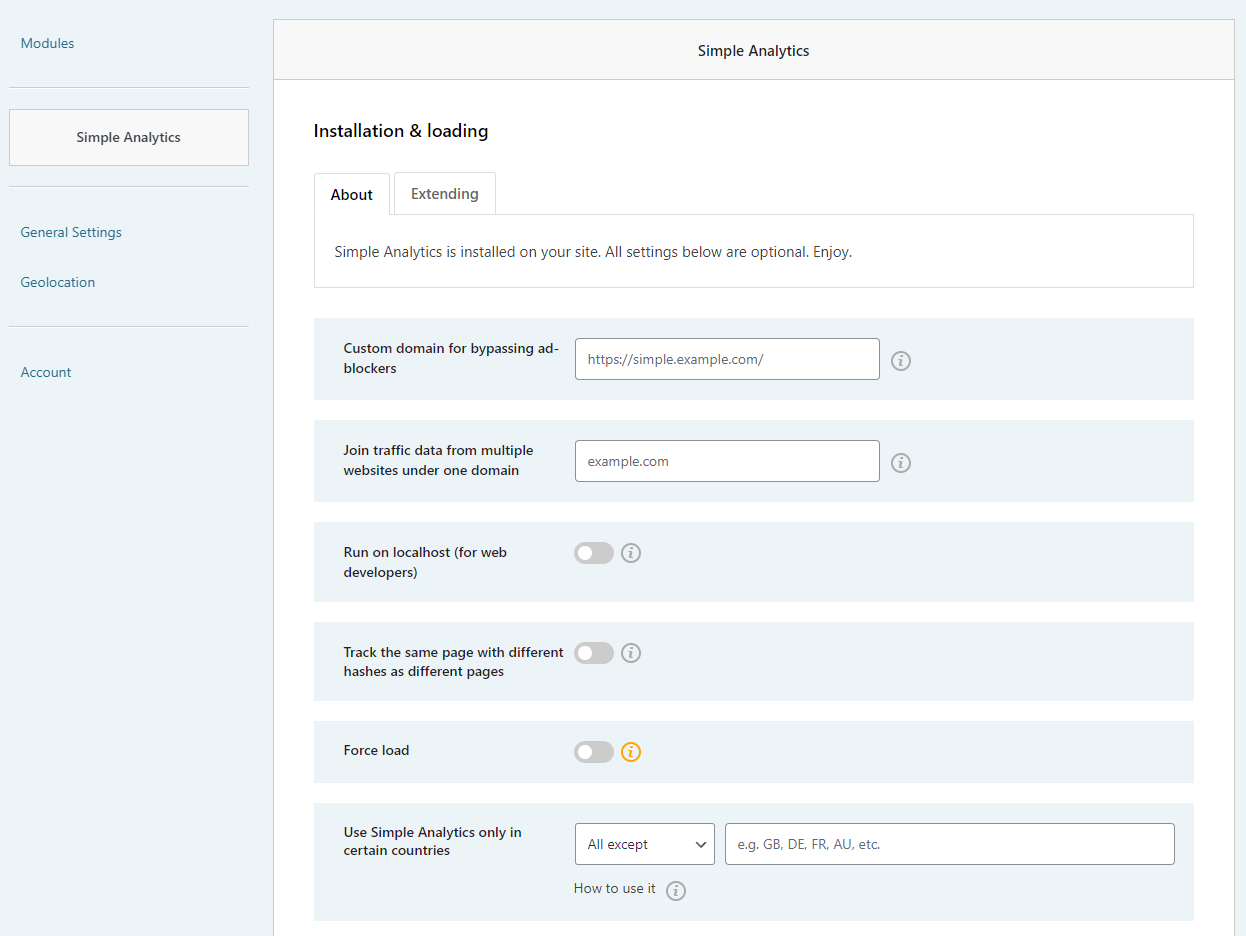Click the Force load label
Screen dimensions: 1246x936
(377, 750)
